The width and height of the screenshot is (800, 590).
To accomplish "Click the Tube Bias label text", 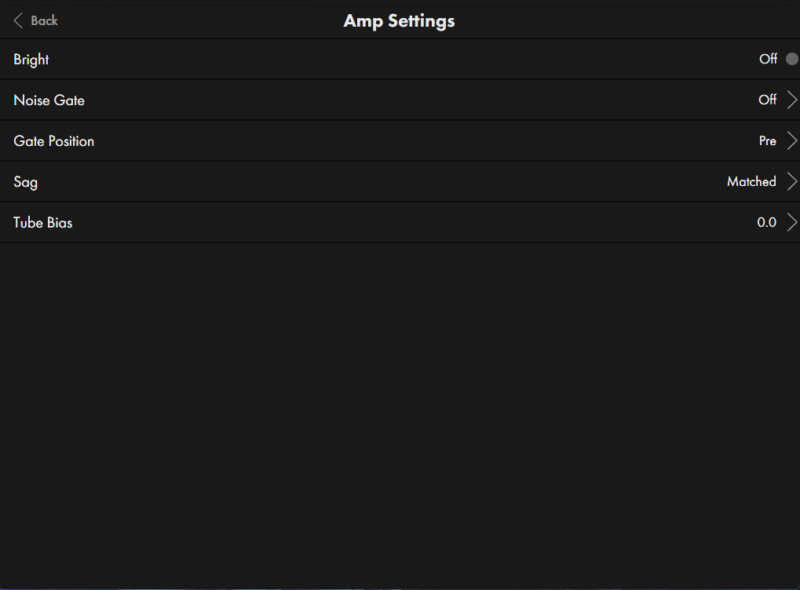I will (x=43, y=223).
